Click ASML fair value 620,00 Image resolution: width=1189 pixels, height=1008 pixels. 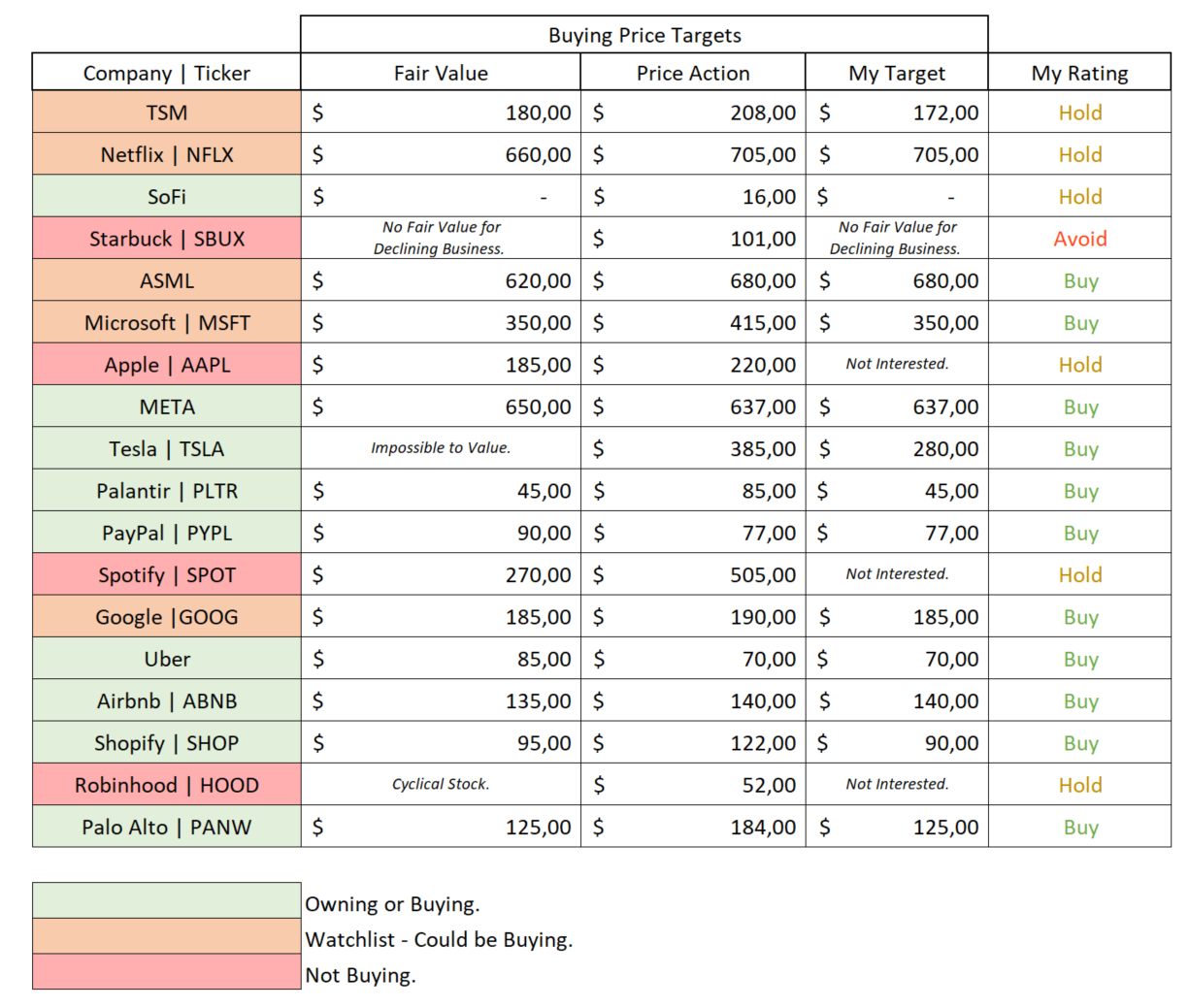(x=441, y=280)
